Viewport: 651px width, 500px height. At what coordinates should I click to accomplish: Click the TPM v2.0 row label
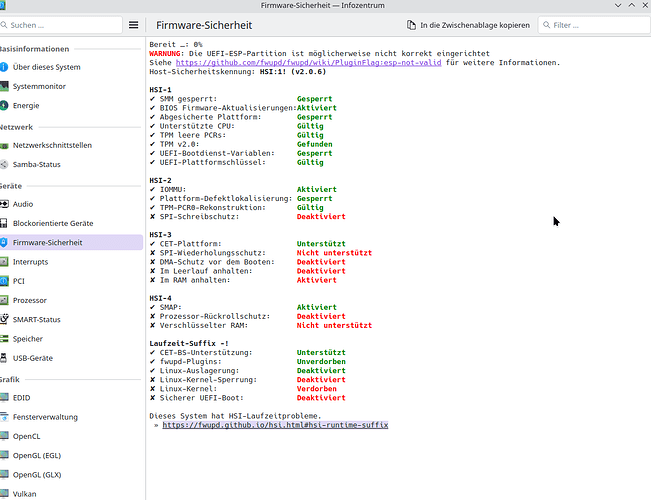coord(179,144)
